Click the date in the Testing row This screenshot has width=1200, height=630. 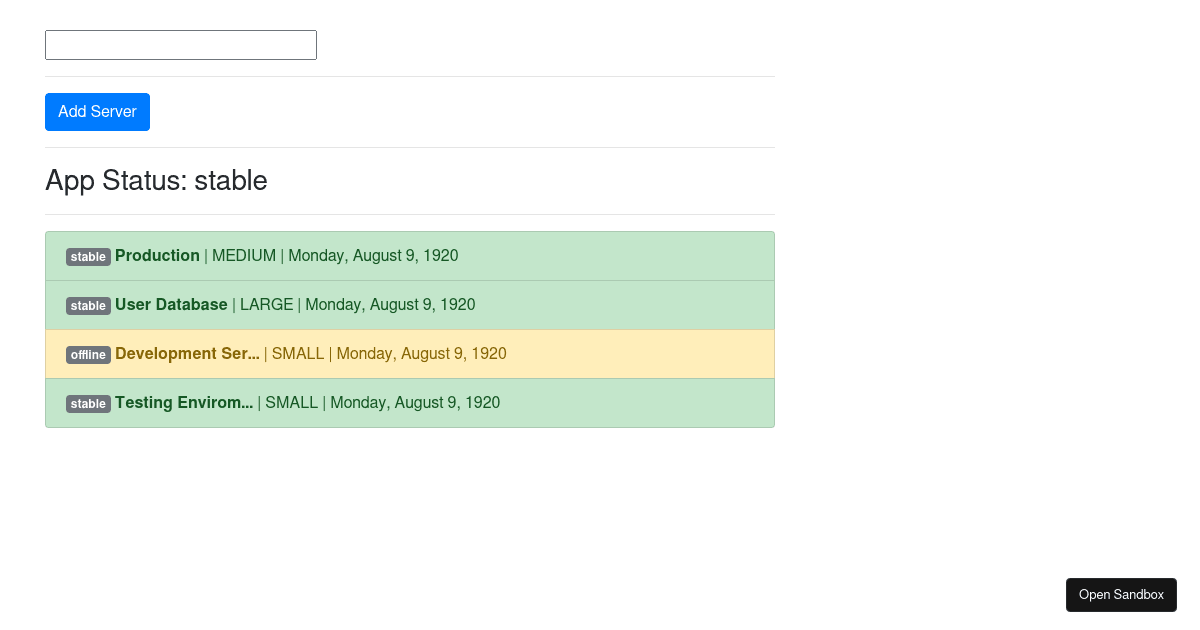click(x=415, y=403)
